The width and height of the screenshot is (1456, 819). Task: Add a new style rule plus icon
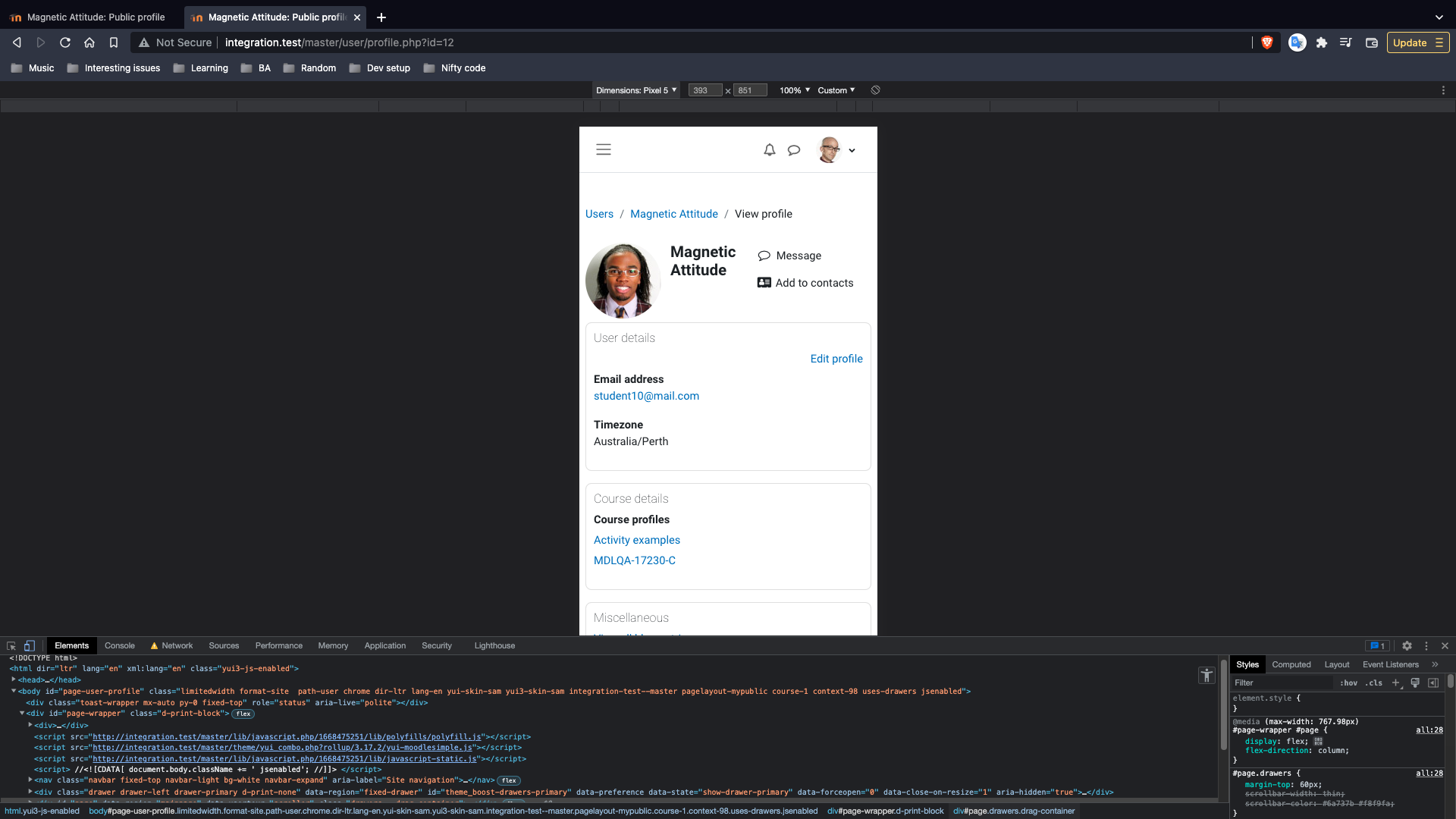1396,682
